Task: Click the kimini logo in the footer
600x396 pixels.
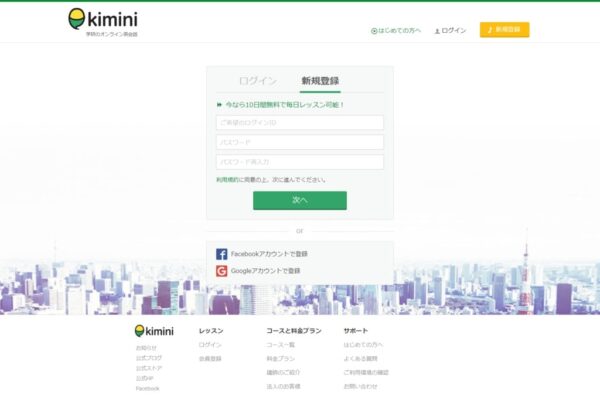Action: point(154,331)
